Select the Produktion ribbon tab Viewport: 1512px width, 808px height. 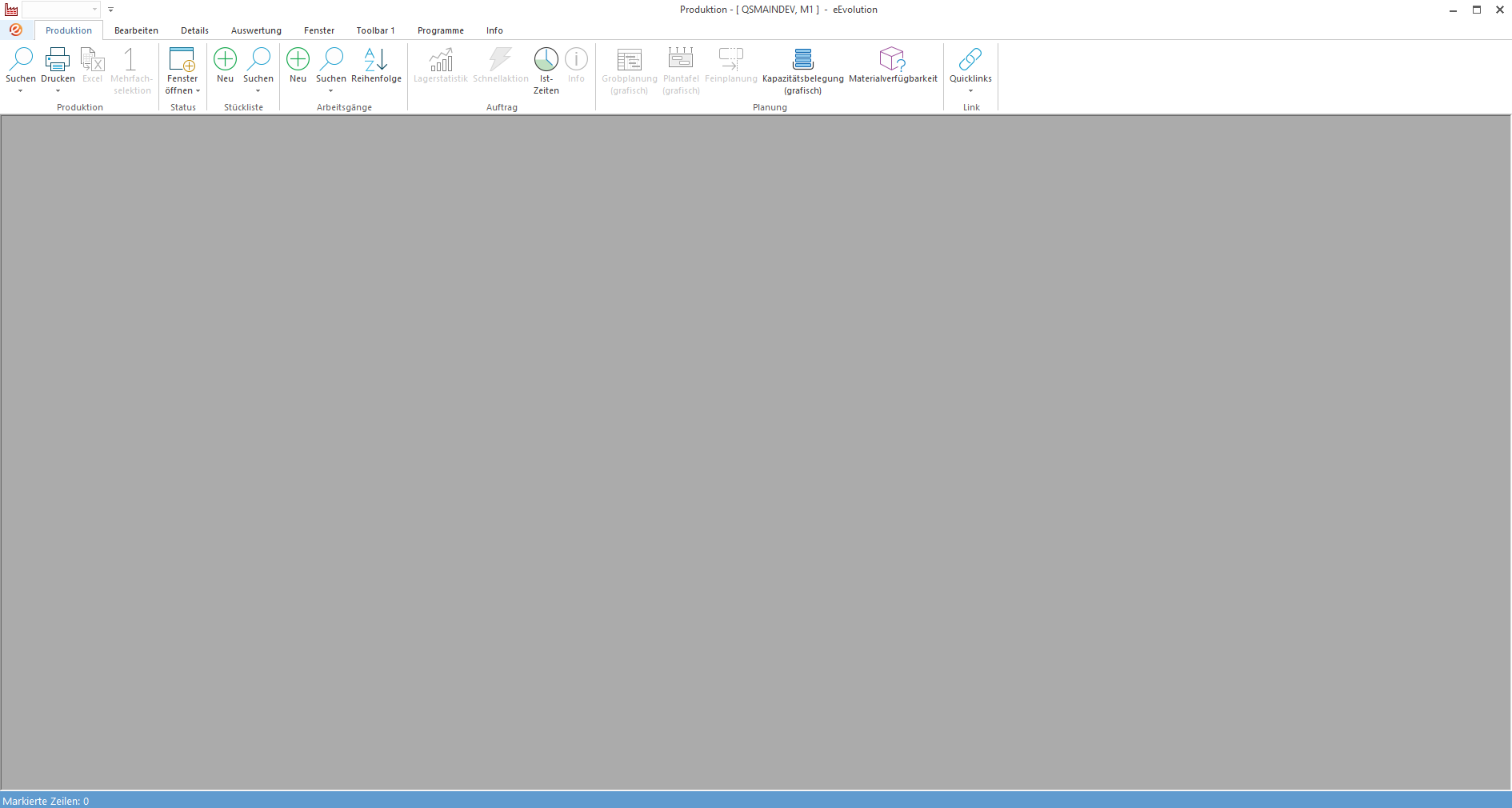[x=69, y=30]
